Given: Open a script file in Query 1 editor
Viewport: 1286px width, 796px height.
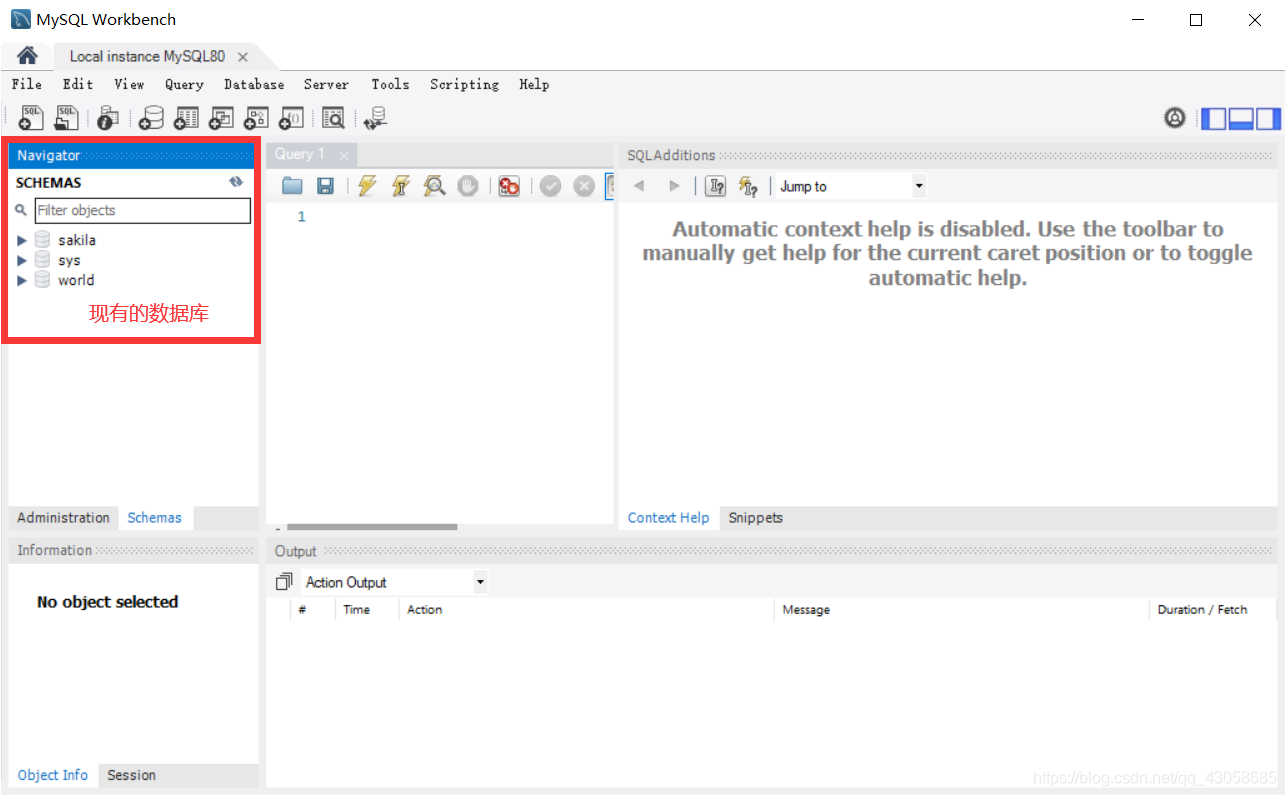Looking at the screenshot, I should [292, 186].
